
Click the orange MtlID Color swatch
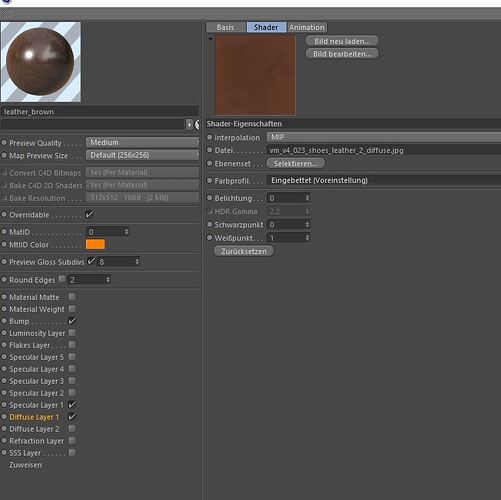[95, 244]
